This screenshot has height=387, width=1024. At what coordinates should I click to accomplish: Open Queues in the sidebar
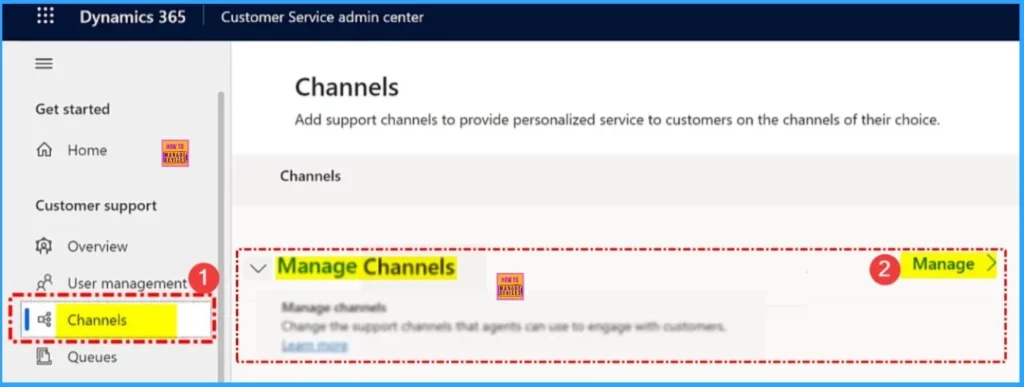(92, 357)
